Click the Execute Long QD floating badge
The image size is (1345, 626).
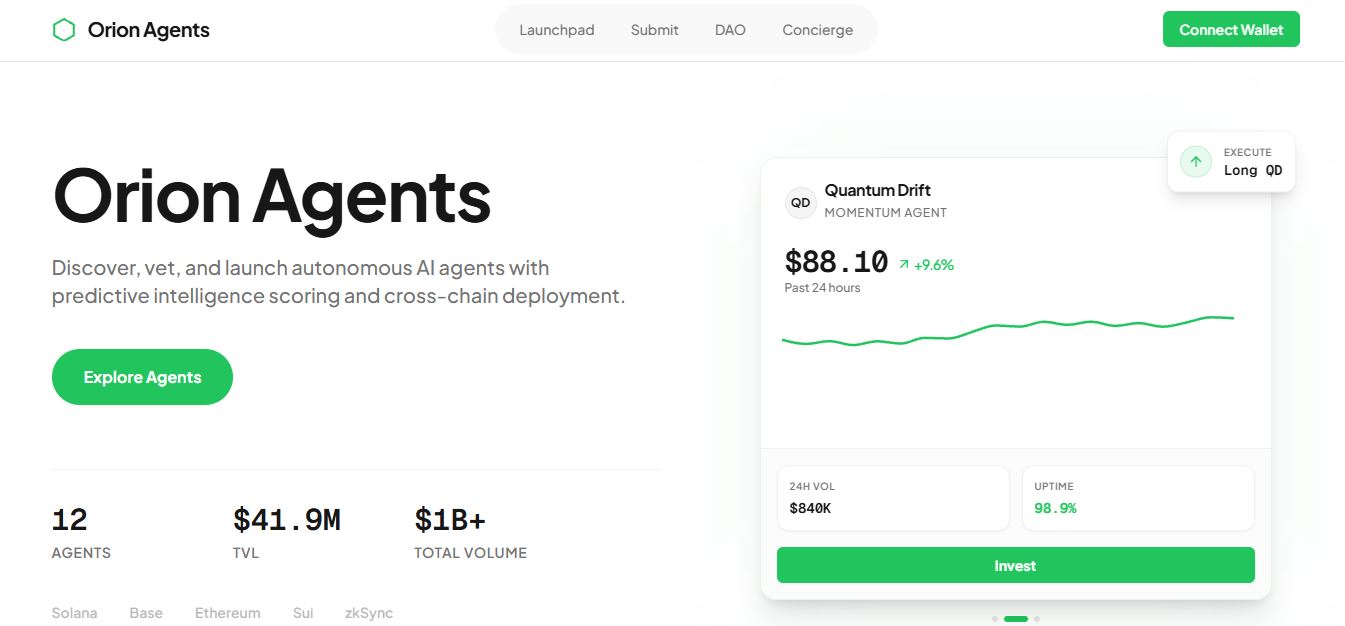(1231, 162)
